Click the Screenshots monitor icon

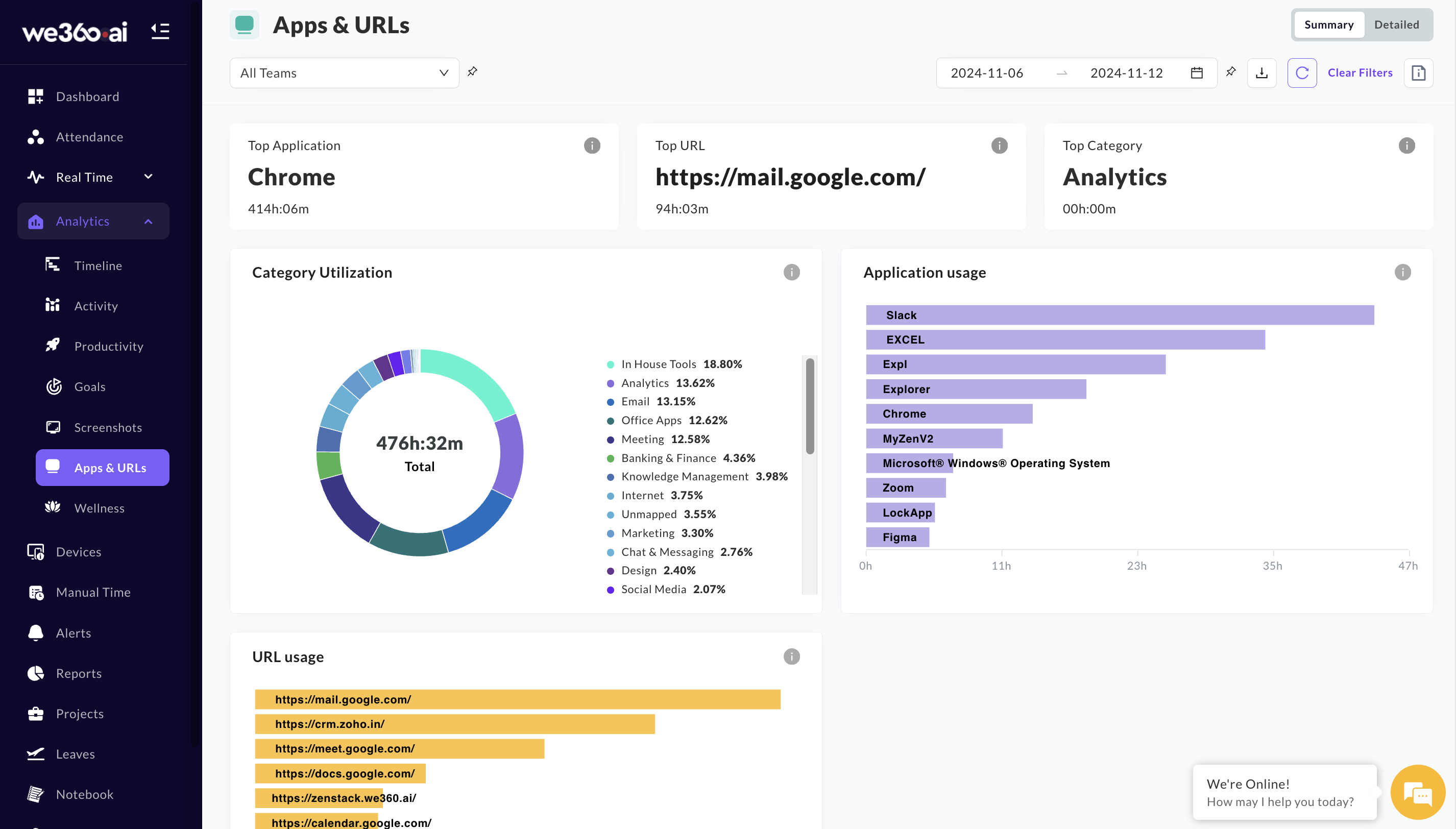(x=53, y=427)
